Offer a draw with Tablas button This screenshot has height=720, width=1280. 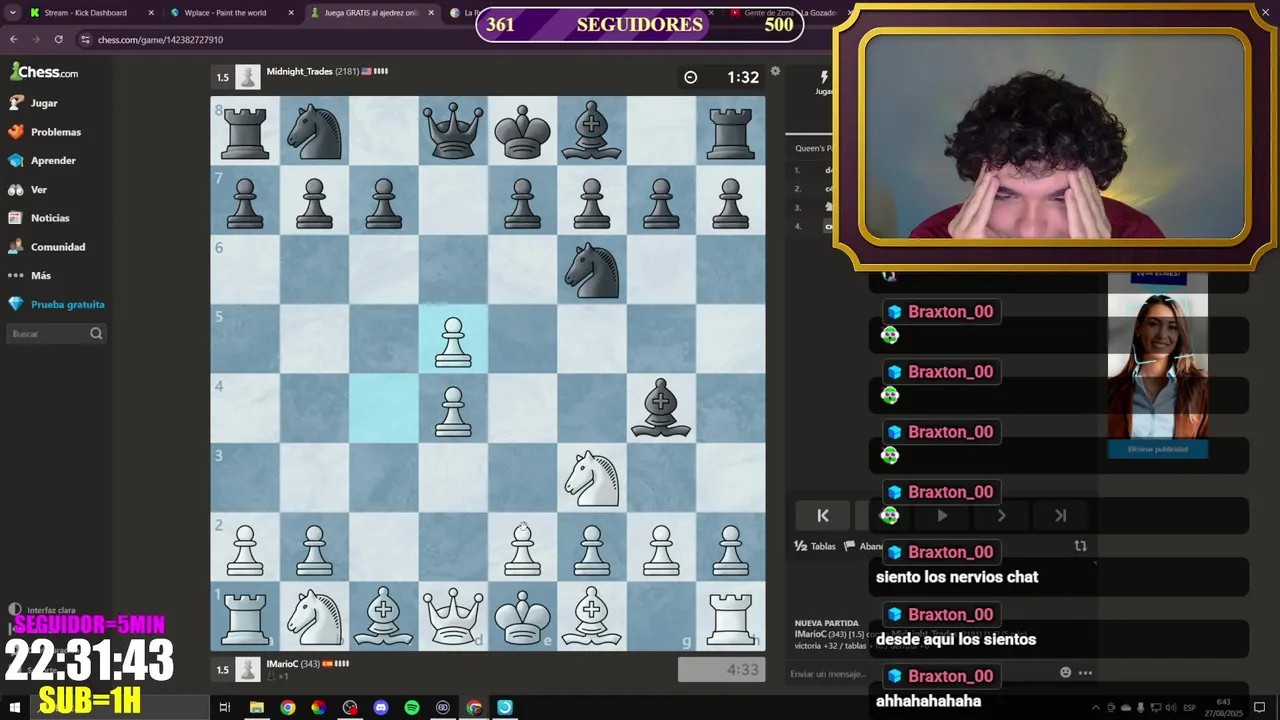pyautogui.click(x=815, y=546)
